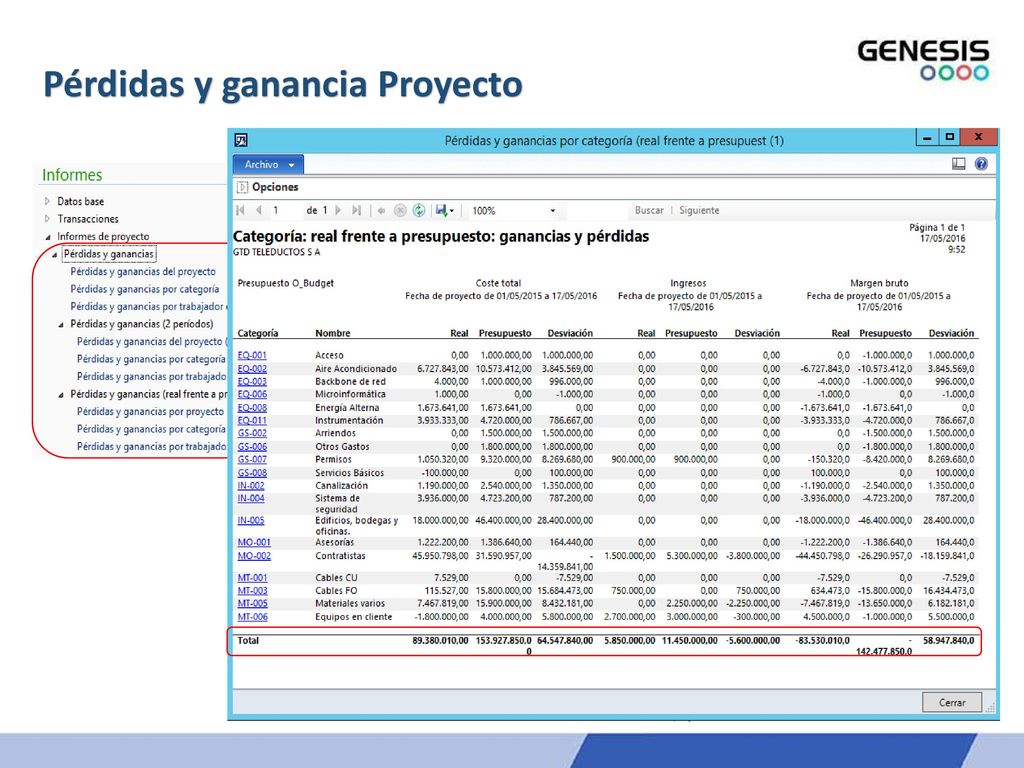Viewport: 1024px width, 768px height.
Task: Select the Contratistas name cell
Action: (x=340, y=556)
